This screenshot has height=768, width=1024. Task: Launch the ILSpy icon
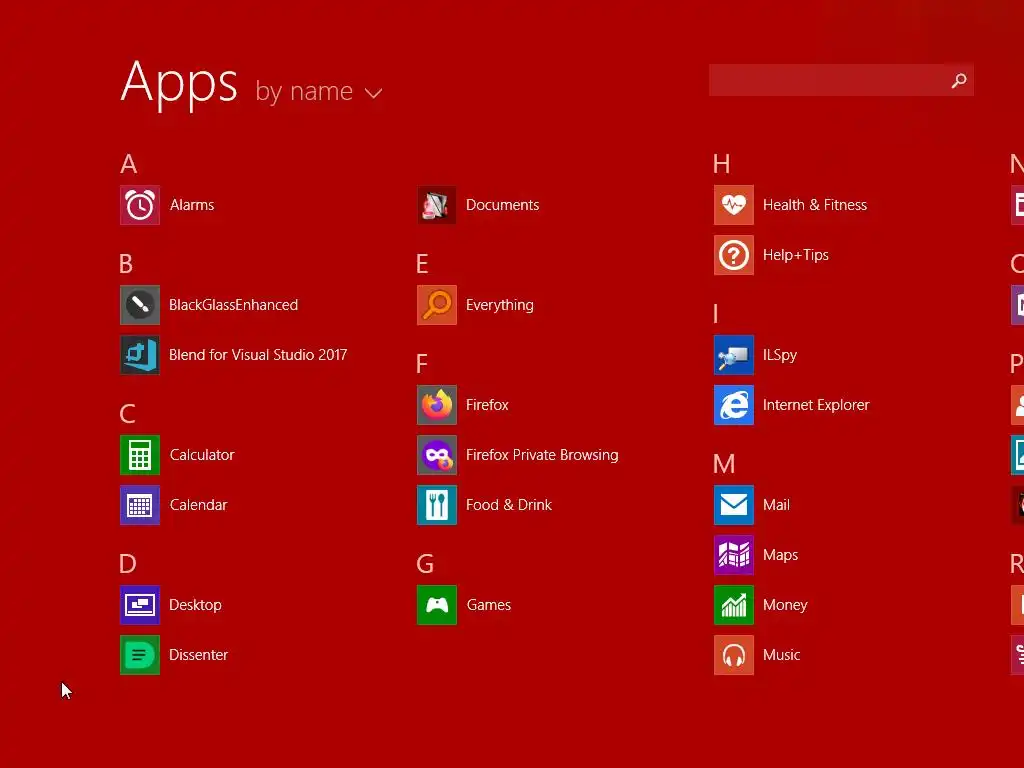734,355
